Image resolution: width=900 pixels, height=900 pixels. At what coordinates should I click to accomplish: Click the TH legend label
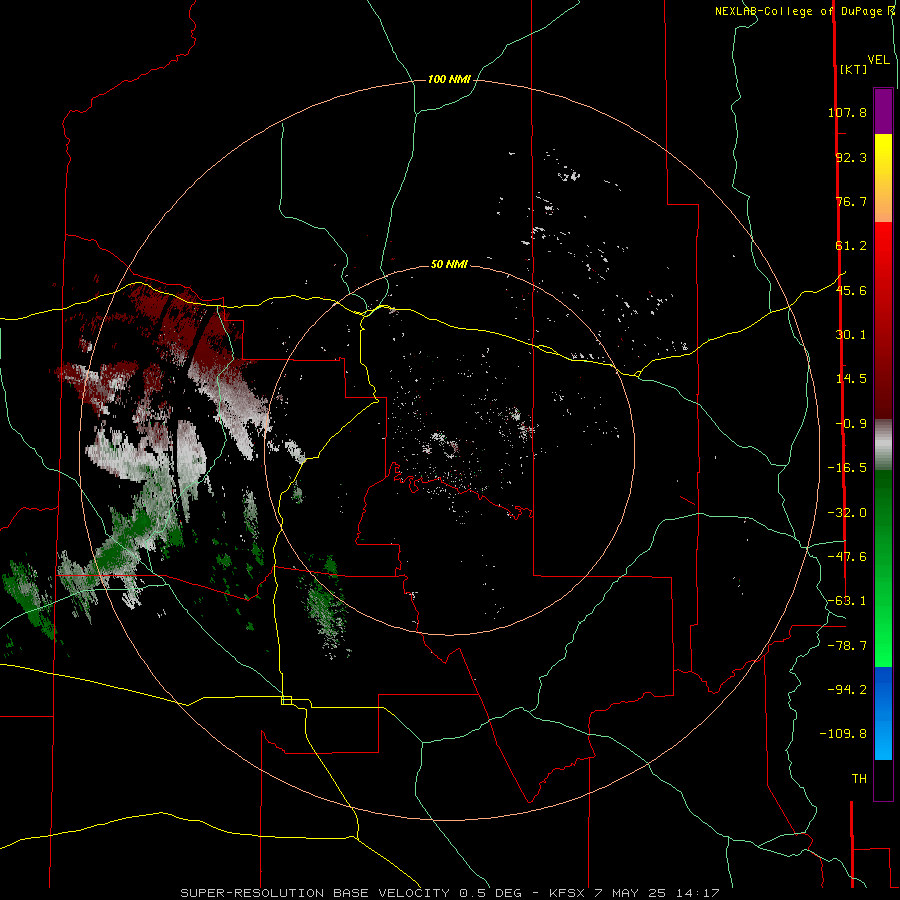click(859, 778)
